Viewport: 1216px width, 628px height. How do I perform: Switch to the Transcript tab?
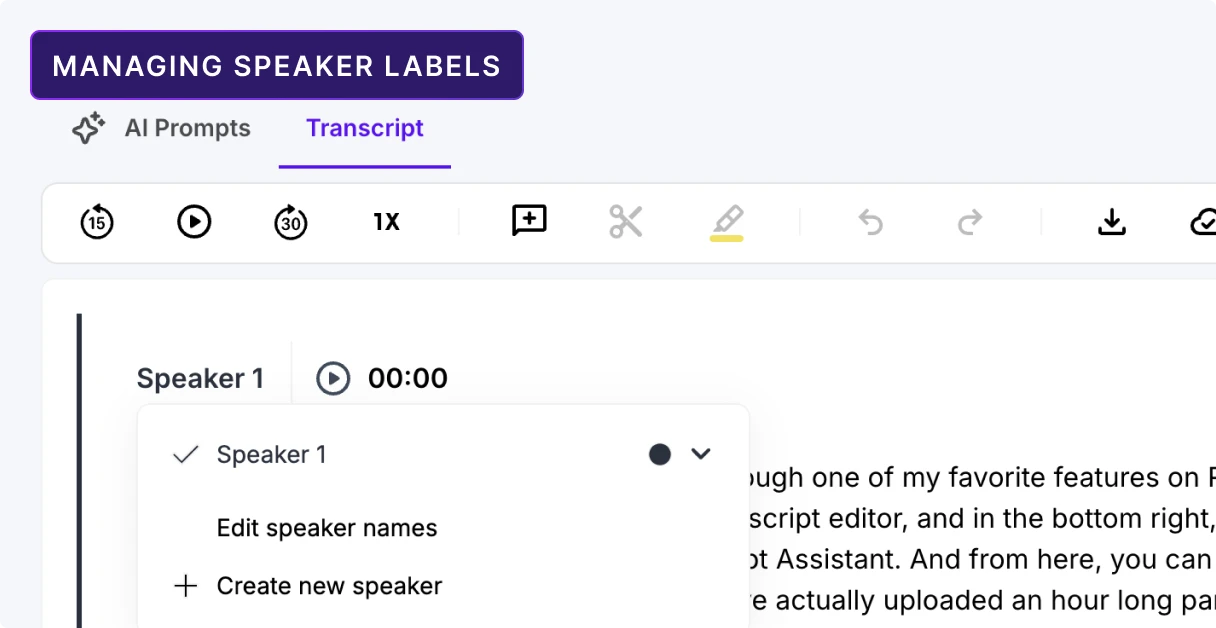(364, 128)
